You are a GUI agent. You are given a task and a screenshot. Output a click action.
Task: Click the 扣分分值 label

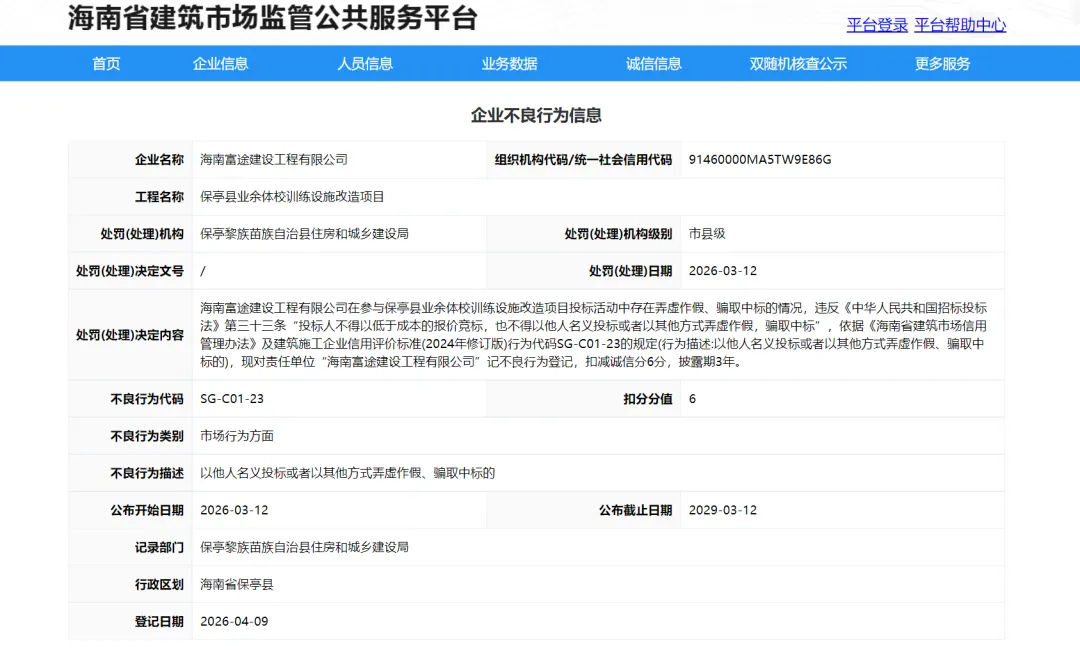[x=647, y=399]
